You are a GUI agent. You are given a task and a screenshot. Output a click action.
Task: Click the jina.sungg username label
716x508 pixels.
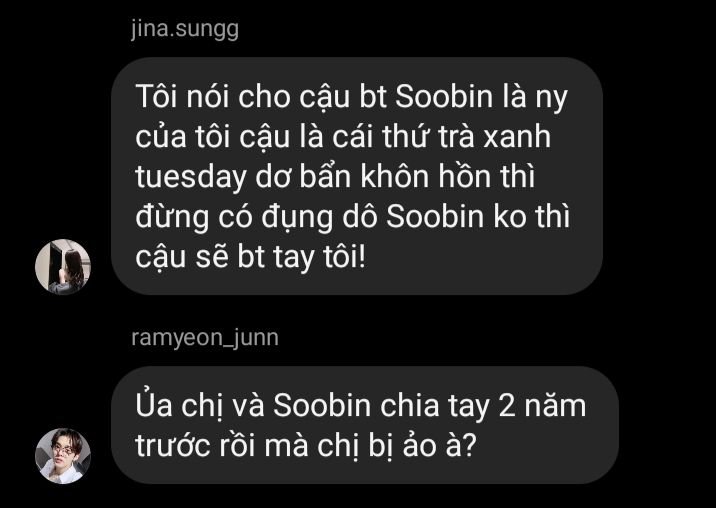pos(185,30)
